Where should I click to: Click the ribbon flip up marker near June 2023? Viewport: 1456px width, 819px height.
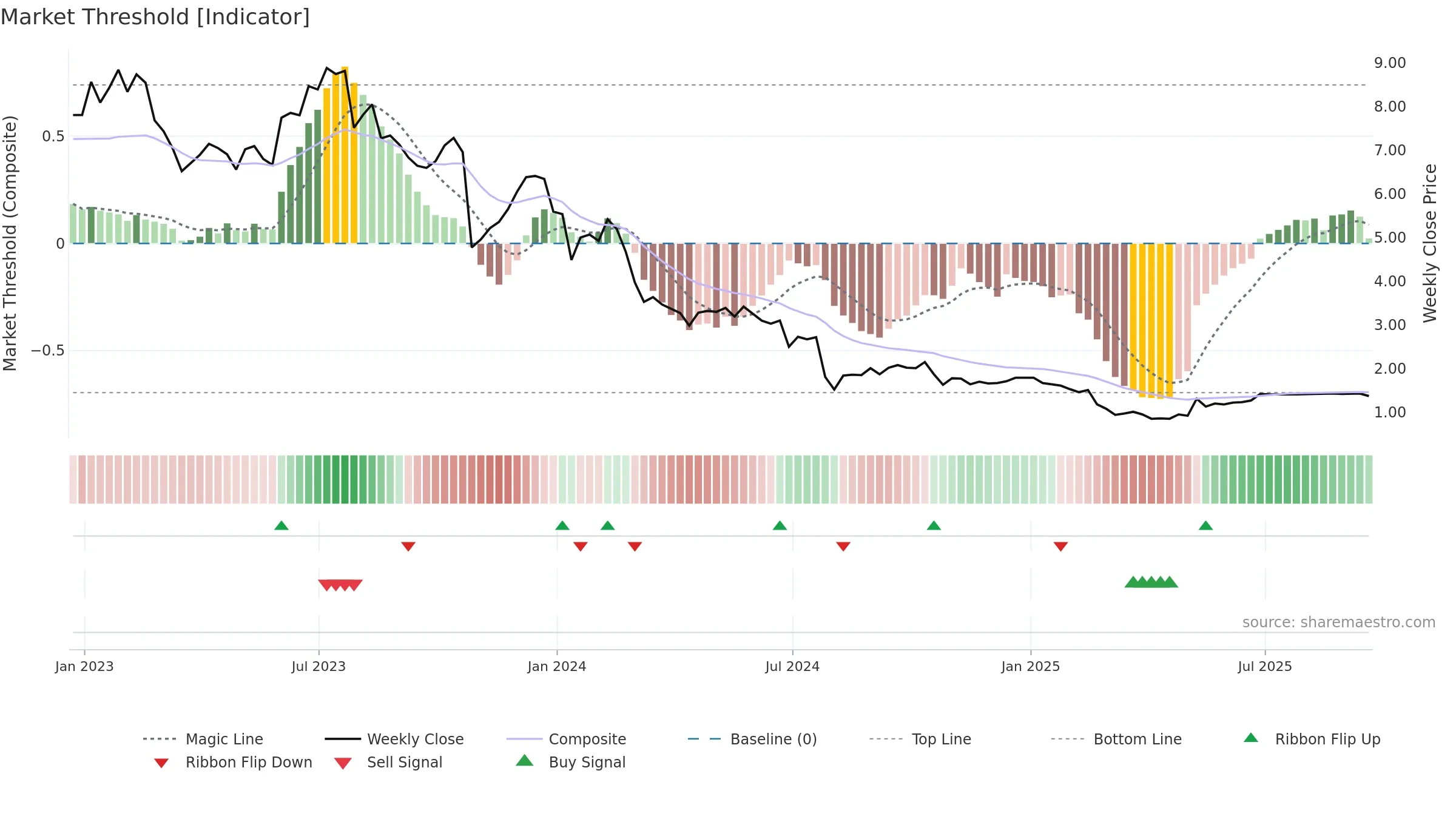(281, 525)
